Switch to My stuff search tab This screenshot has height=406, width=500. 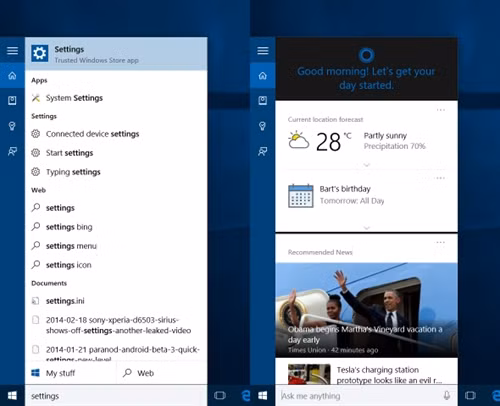(71, 373)
